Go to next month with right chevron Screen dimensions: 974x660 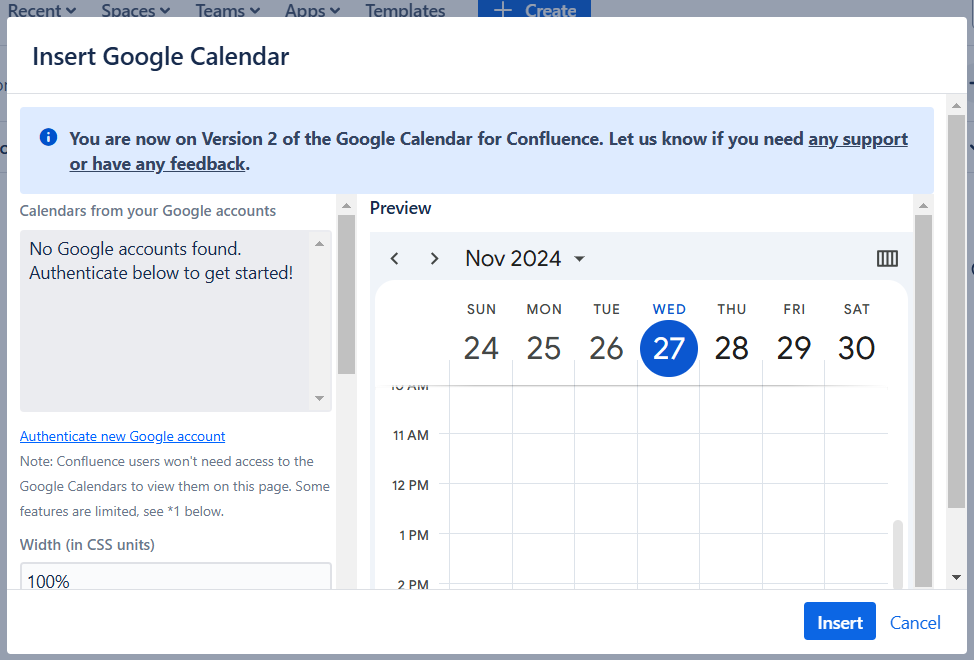[x=434, y=258]
